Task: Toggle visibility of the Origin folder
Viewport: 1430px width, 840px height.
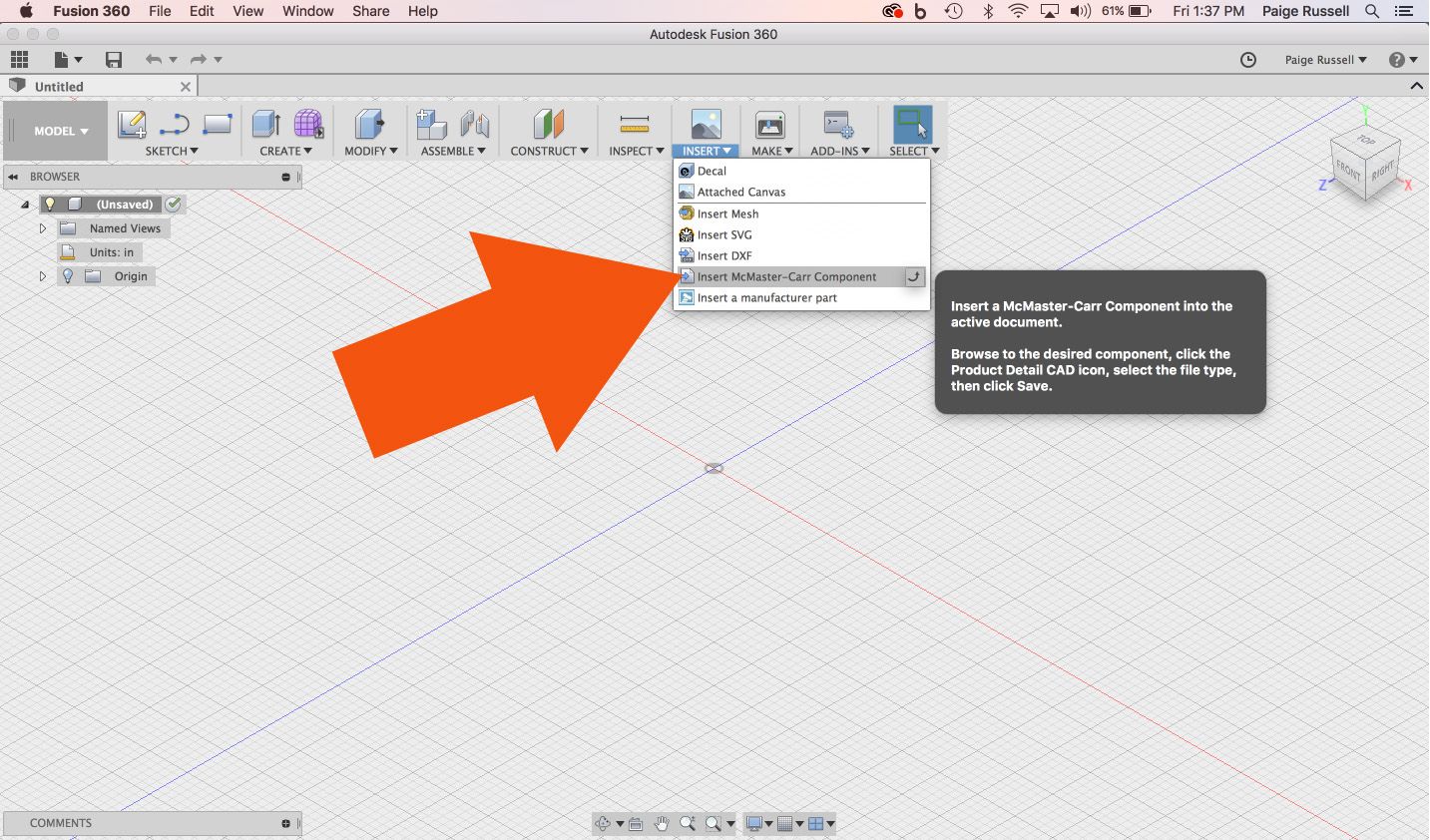Action: 68,276
